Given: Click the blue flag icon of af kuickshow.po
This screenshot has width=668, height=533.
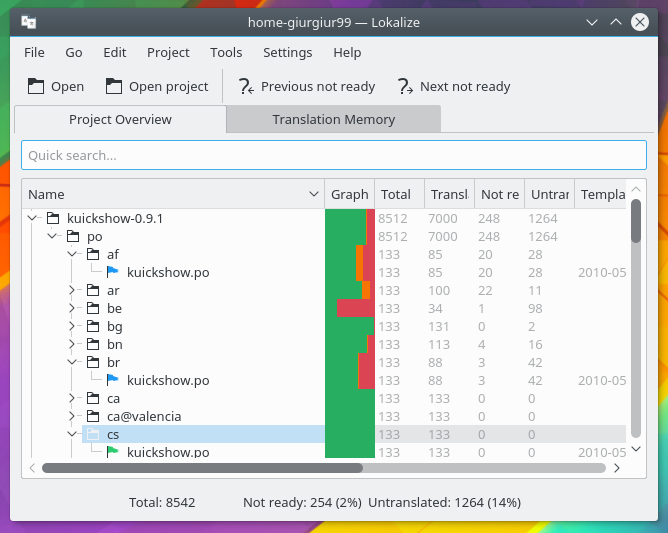Looking at the screenshot, I should click(x=113, y=272).
